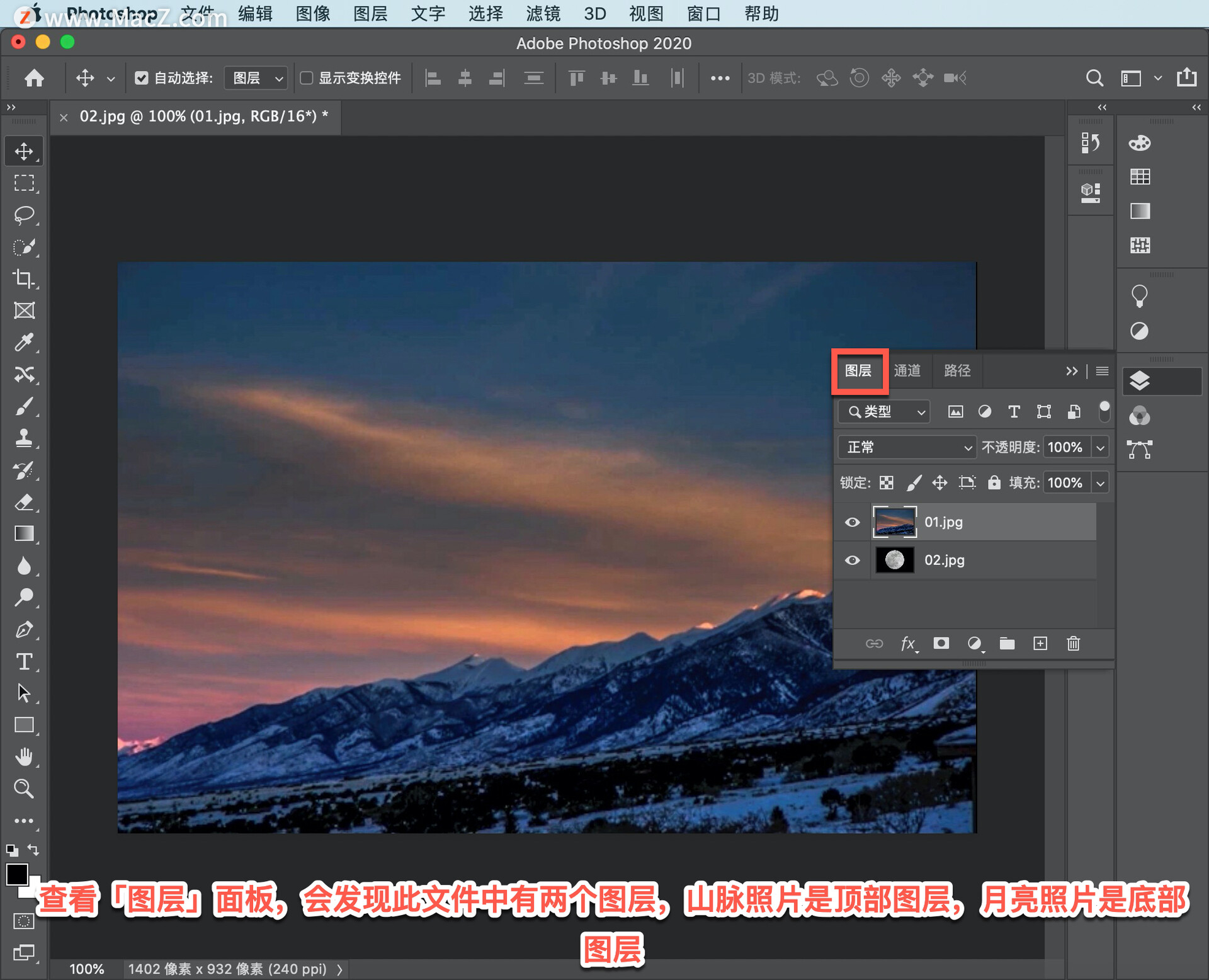
Task: Open the Image (图像) menu
Action: click(x=313, y=13)
